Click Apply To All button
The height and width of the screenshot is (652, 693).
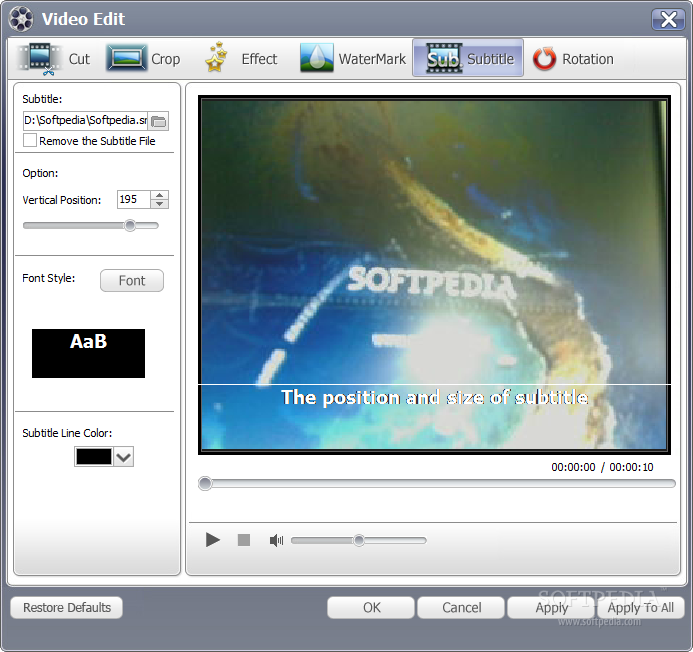[641, 607]
